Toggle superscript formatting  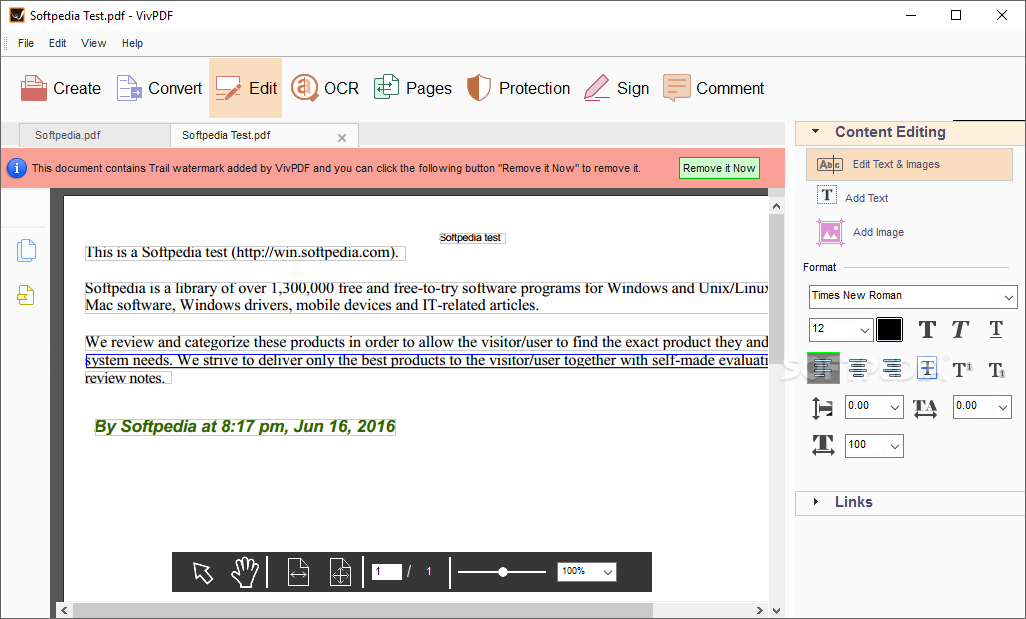[963, 370]
